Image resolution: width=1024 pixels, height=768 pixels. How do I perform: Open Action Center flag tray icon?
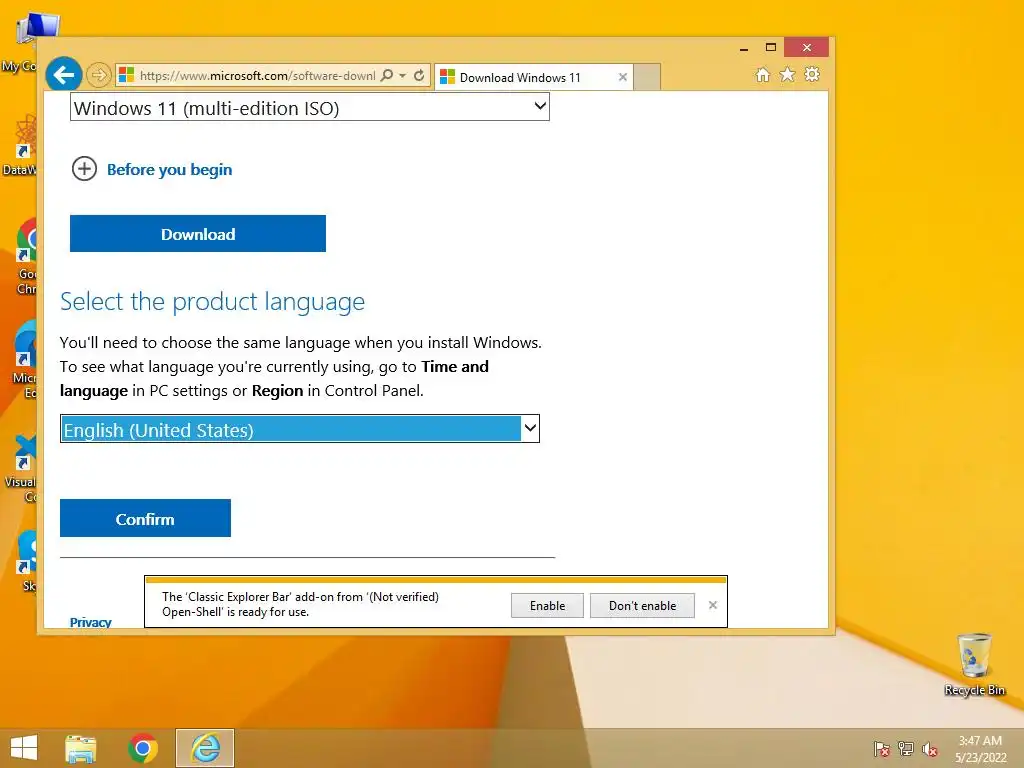881,748
